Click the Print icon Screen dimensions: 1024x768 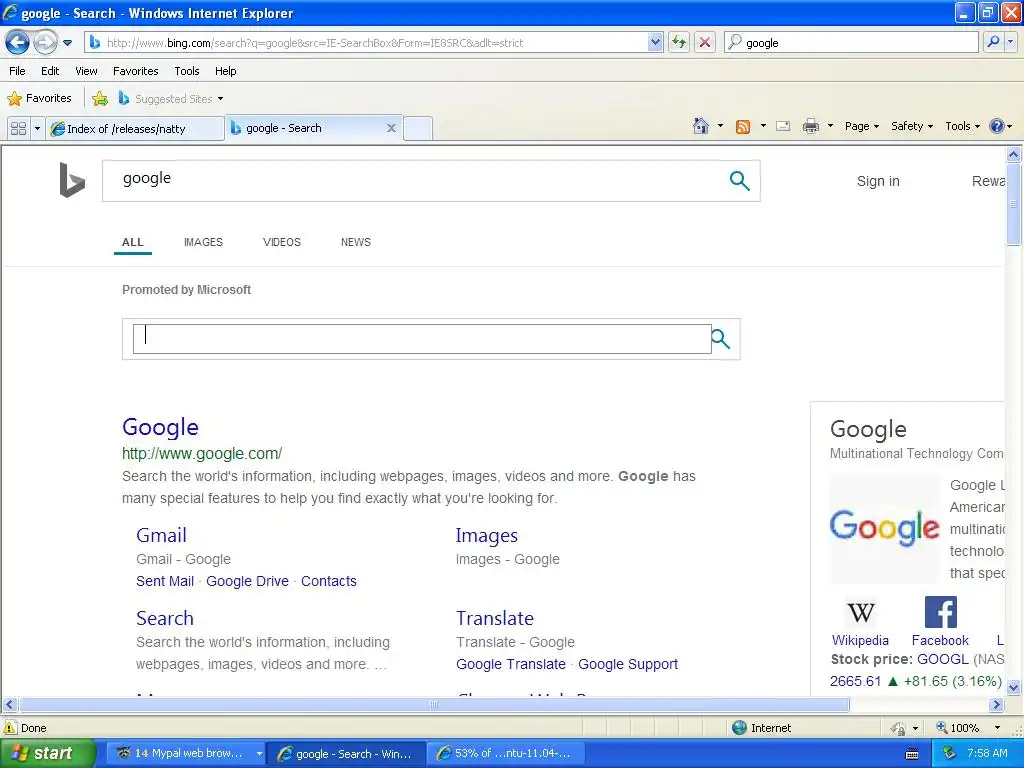(810, 126)
